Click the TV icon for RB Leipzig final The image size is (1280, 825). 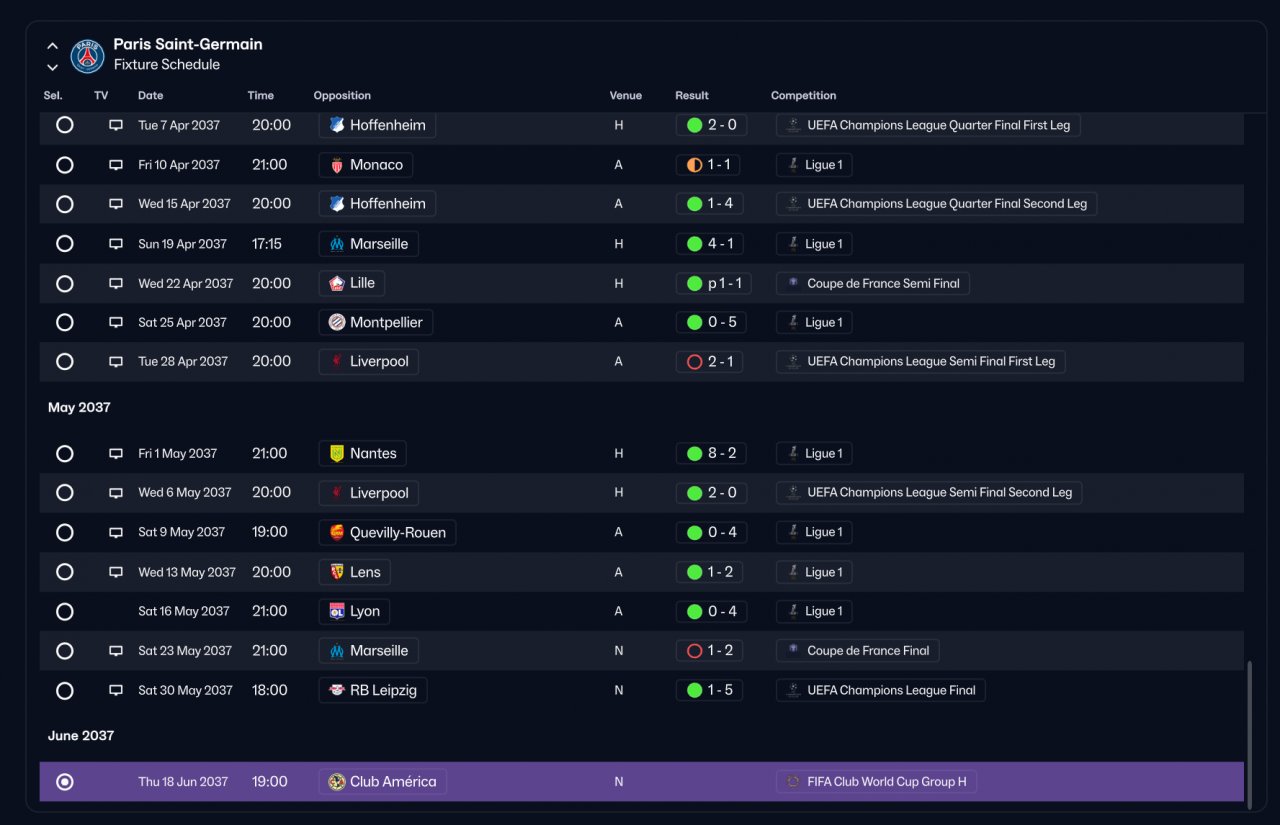click(116, 690)
